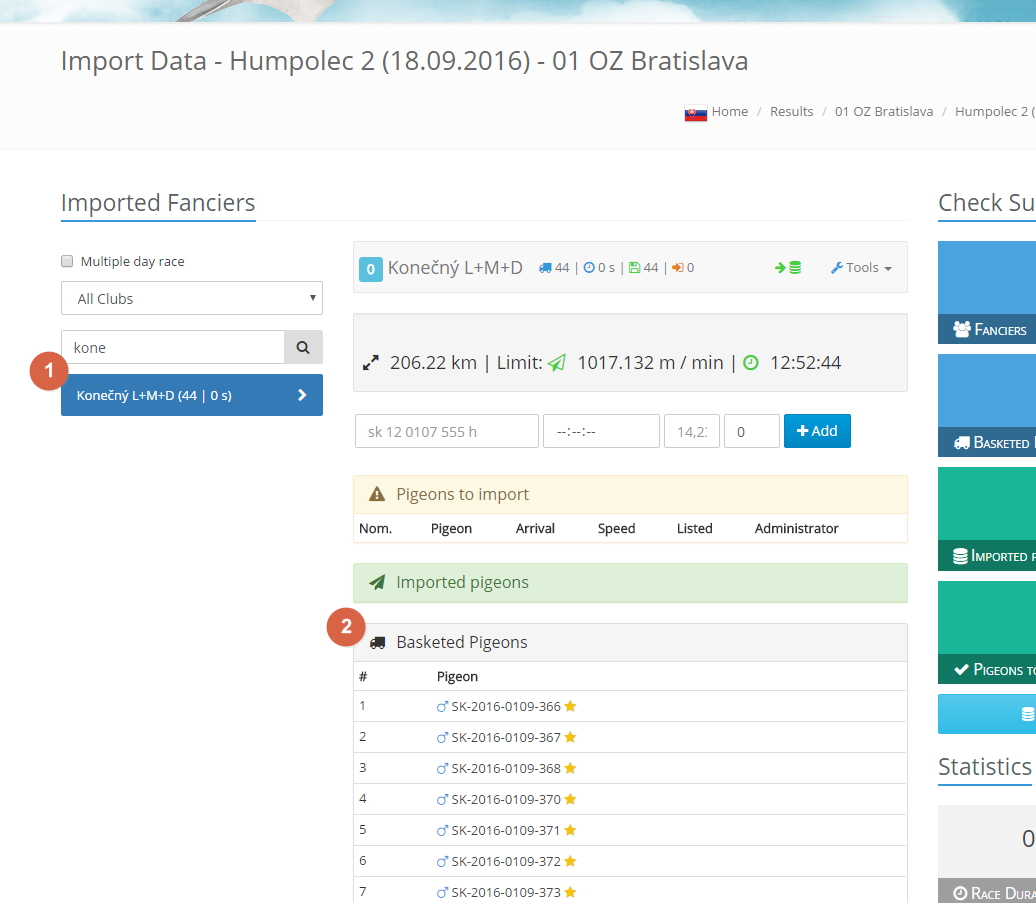This screenshot has width=1036, height=903.
Task: Open the Tools dropdown menu
Action: pos(861,268)
